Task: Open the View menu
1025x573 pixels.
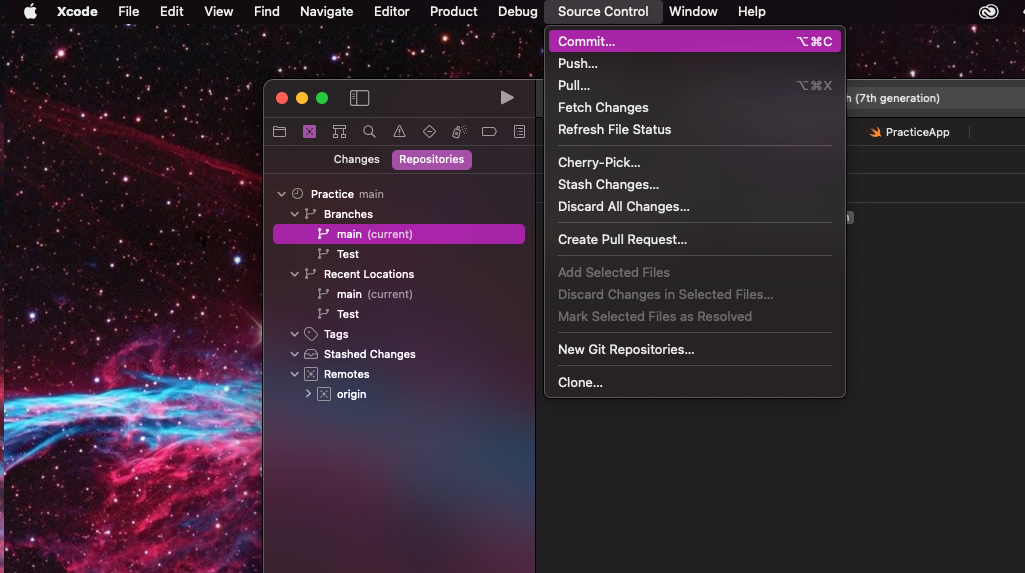Action: [x=218, y=11]
